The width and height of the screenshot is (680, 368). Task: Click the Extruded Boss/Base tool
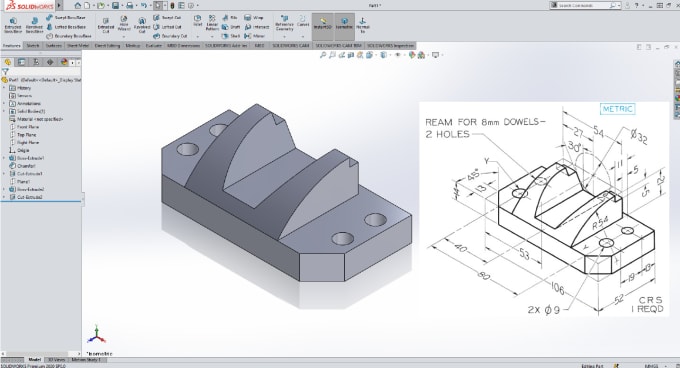click(x=13, y=26)
